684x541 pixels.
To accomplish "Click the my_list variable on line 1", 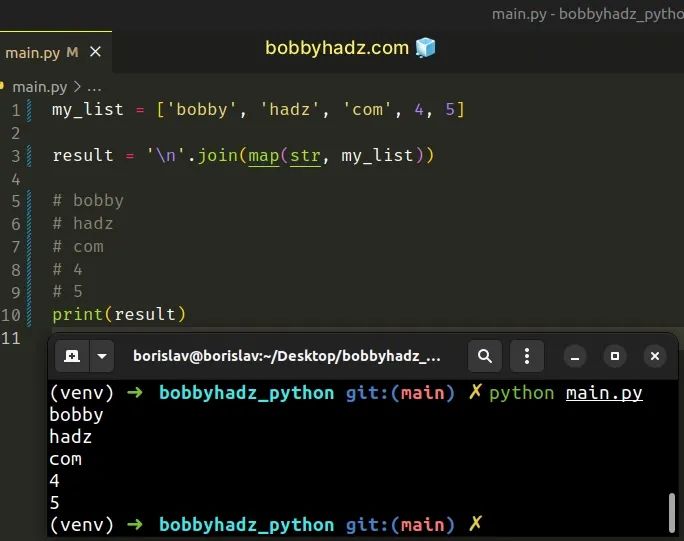I will coord(88,110).
